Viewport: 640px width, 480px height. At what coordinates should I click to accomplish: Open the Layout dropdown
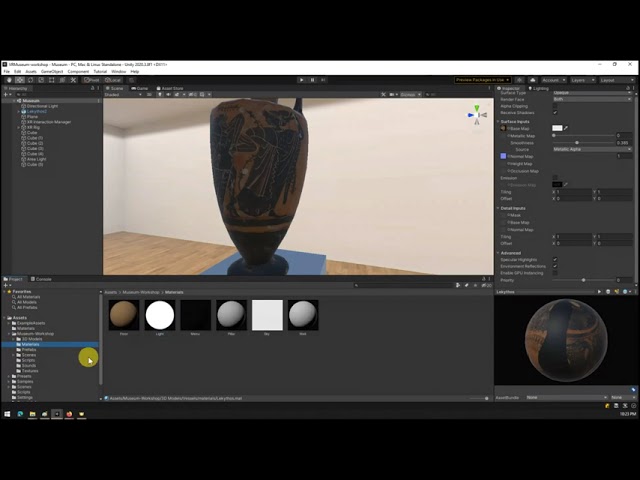tap(616, 80)
